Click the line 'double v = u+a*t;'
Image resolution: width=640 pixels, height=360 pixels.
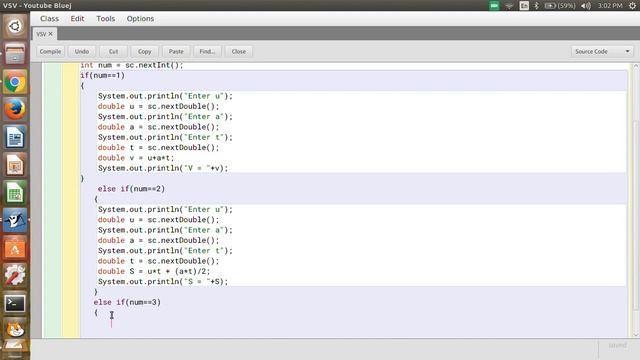[136, 158]
